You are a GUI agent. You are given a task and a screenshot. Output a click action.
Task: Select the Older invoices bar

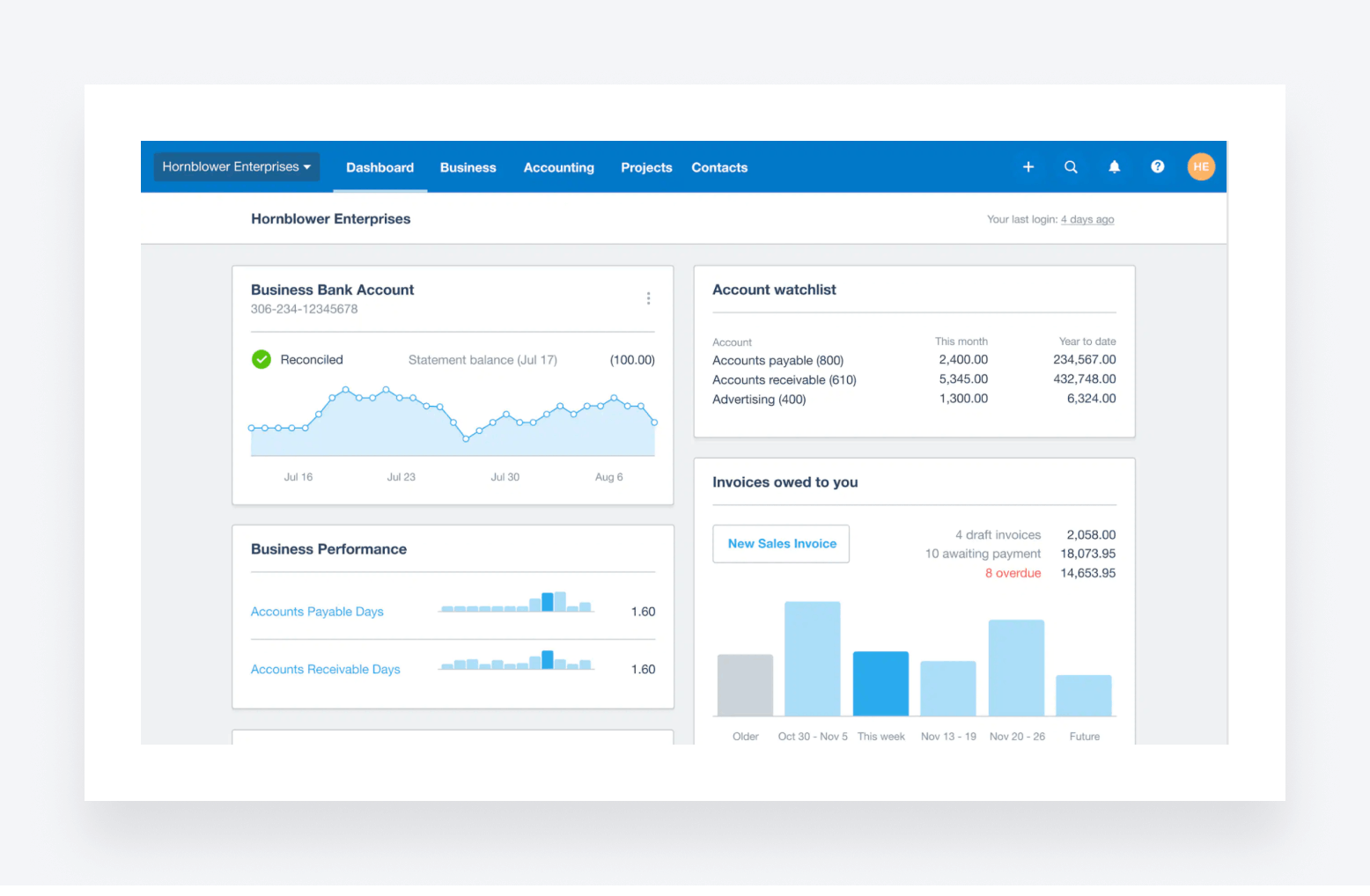click(x=745, y=685)
